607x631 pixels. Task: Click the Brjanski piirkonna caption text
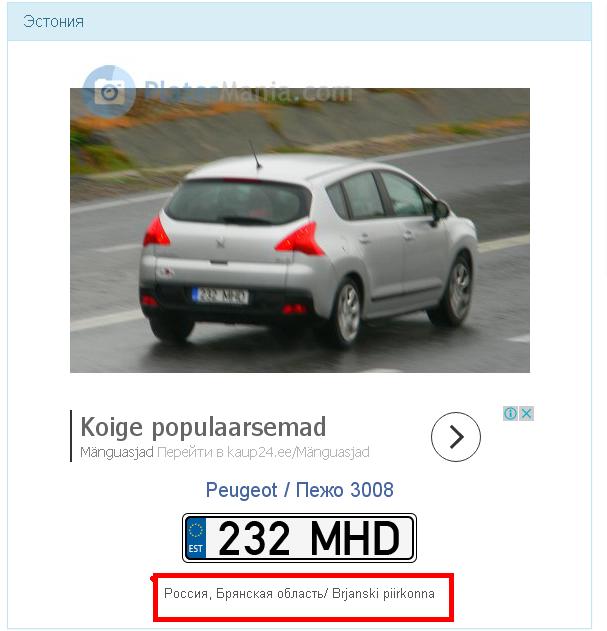click(383, 594)
